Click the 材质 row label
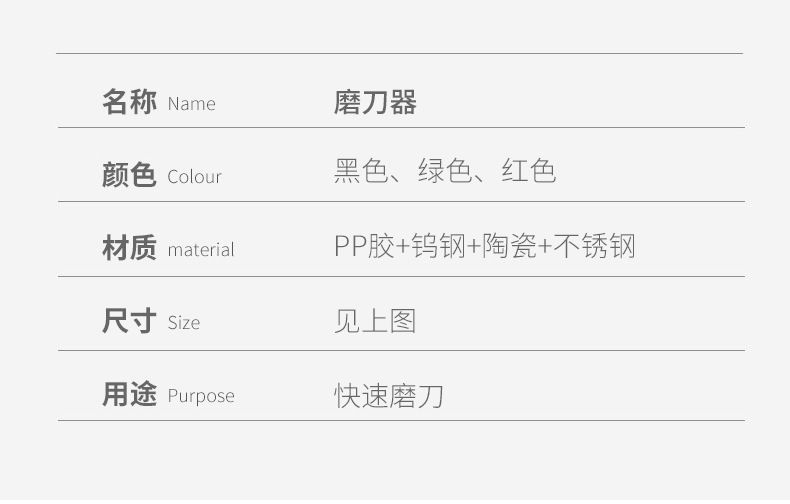The image size is (790, 504). tap(129, 248)
